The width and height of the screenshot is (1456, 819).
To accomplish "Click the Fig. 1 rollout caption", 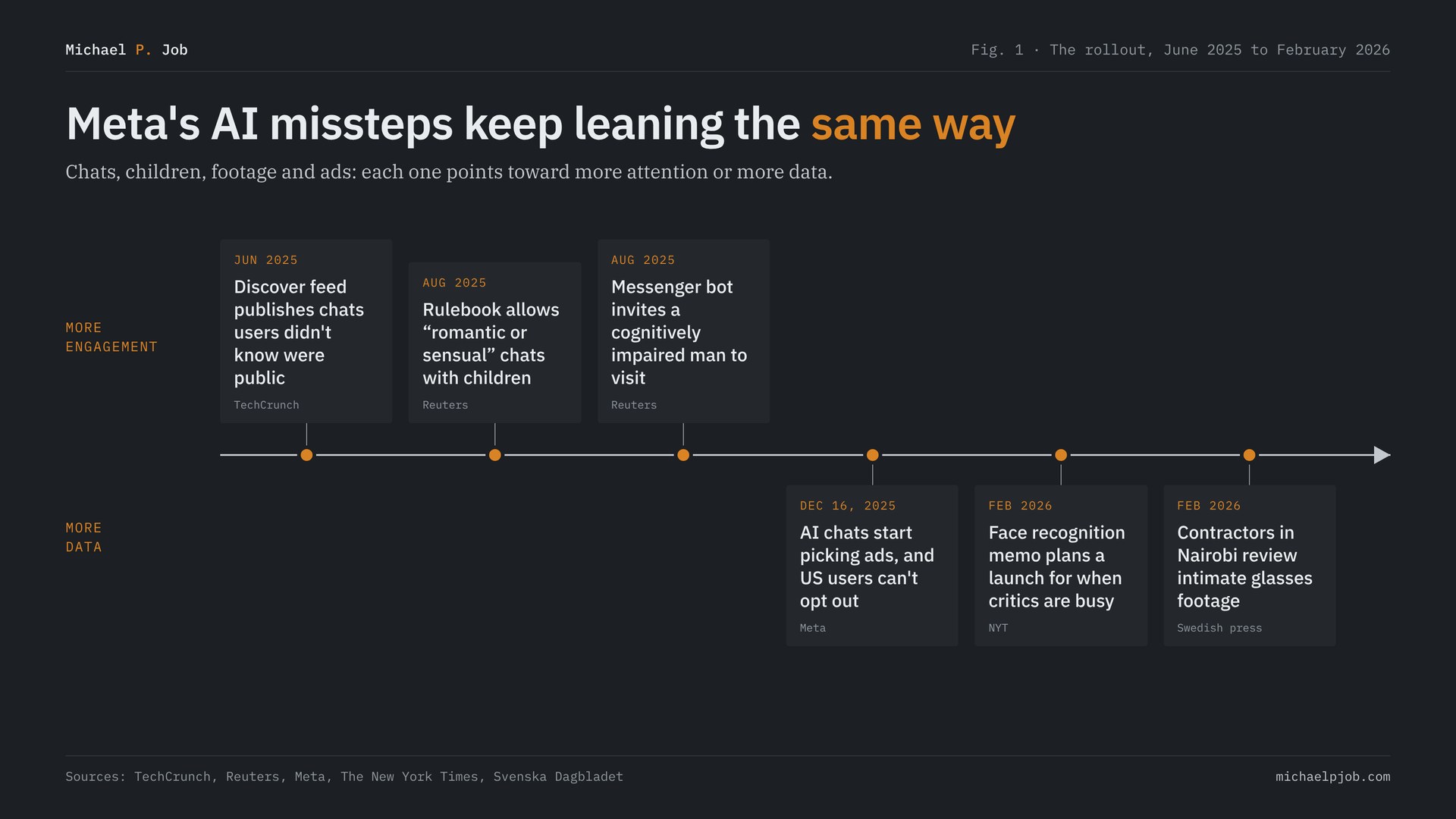I will pyautogui.click(x=1180, y=50).
